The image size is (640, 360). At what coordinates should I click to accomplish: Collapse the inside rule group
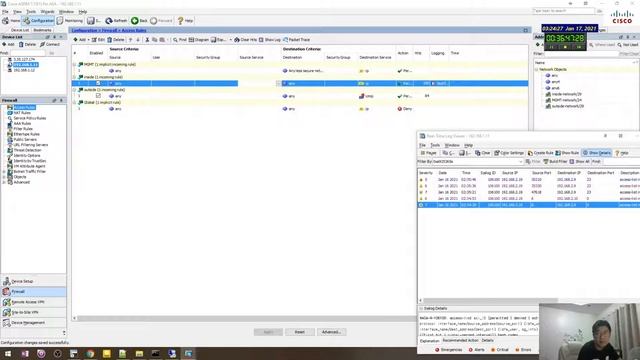74,77
